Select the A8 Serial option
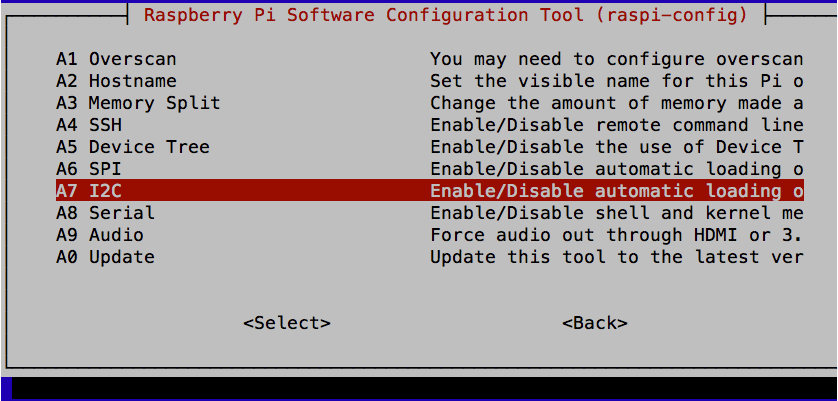838x401 pixels. [105, 213]
